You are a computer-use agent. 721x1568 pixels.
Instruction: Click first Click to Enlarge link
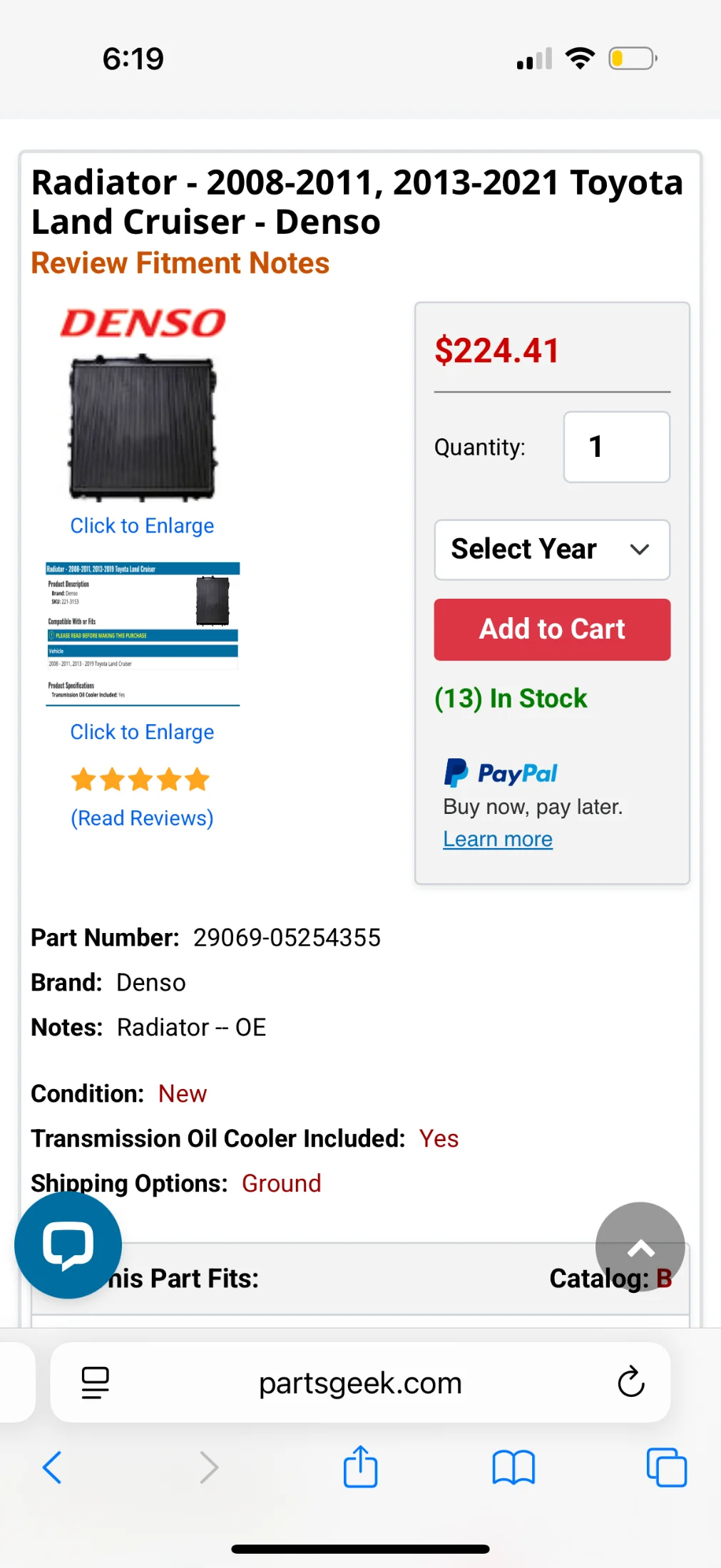(142, 526)
